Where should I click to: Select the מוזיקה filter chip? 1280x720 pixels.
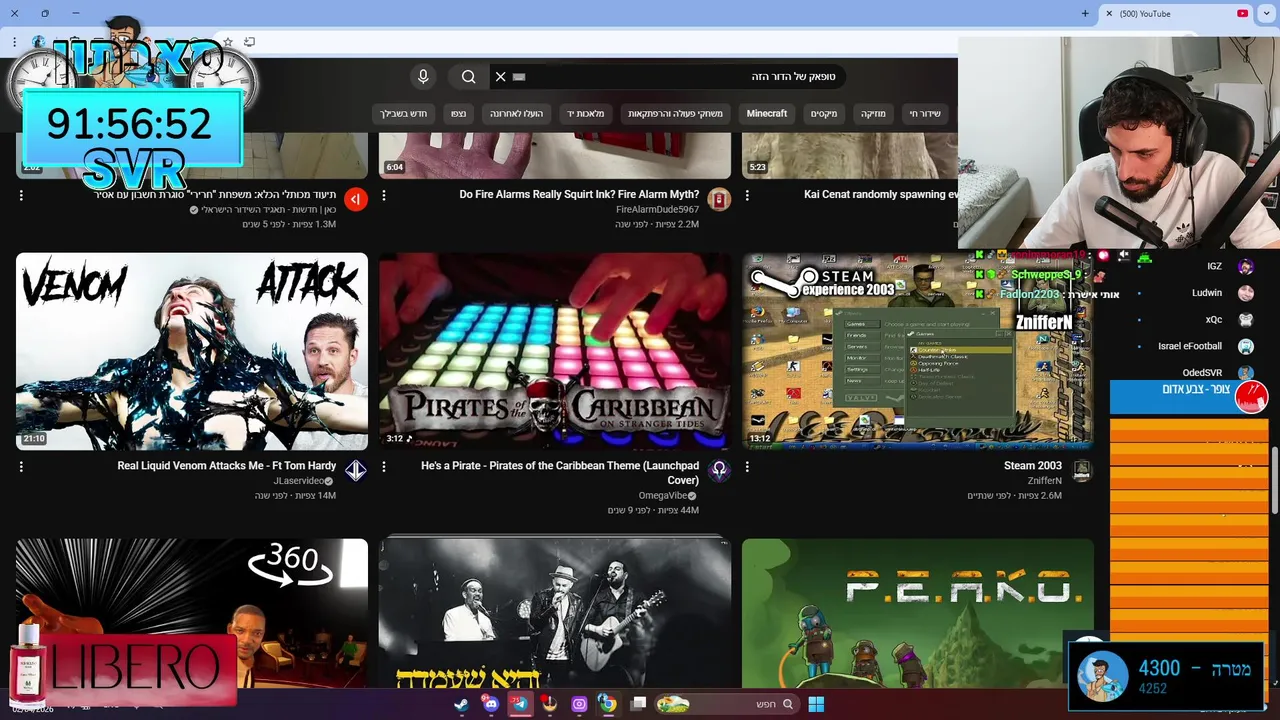tap(874, 114)
